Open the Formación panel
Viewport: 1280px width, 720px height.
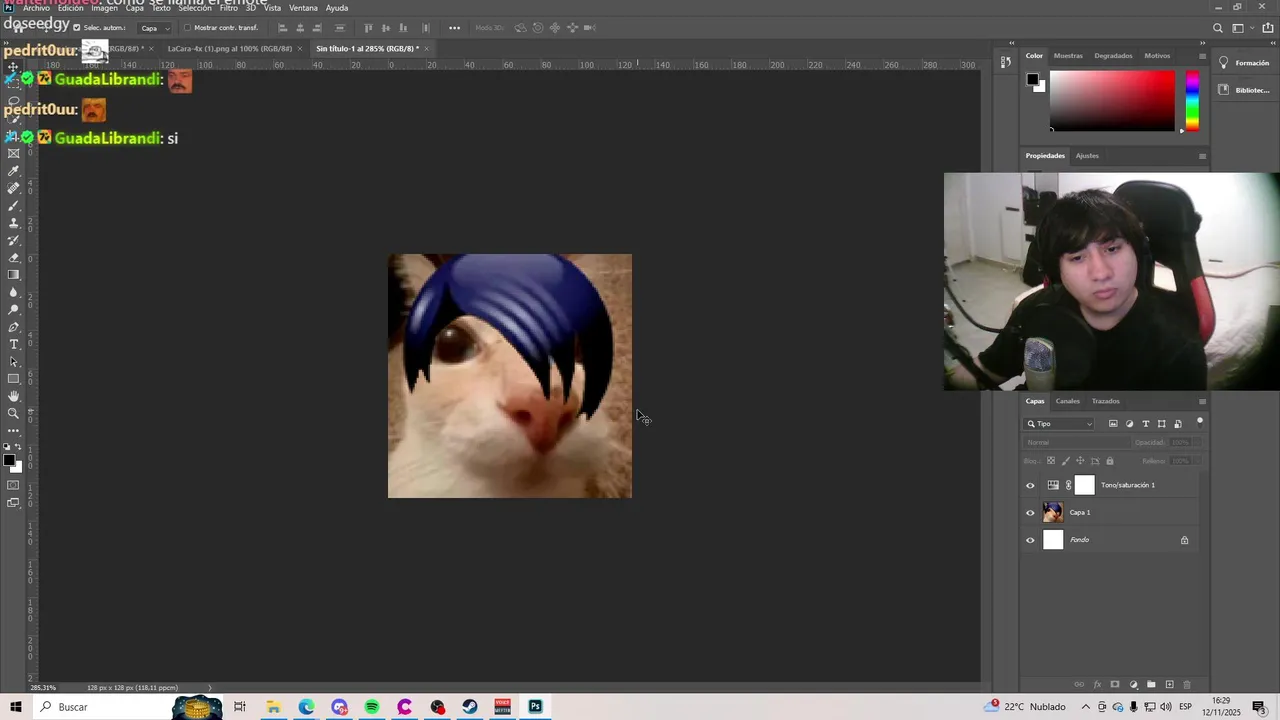click(x=1244, y=63)
